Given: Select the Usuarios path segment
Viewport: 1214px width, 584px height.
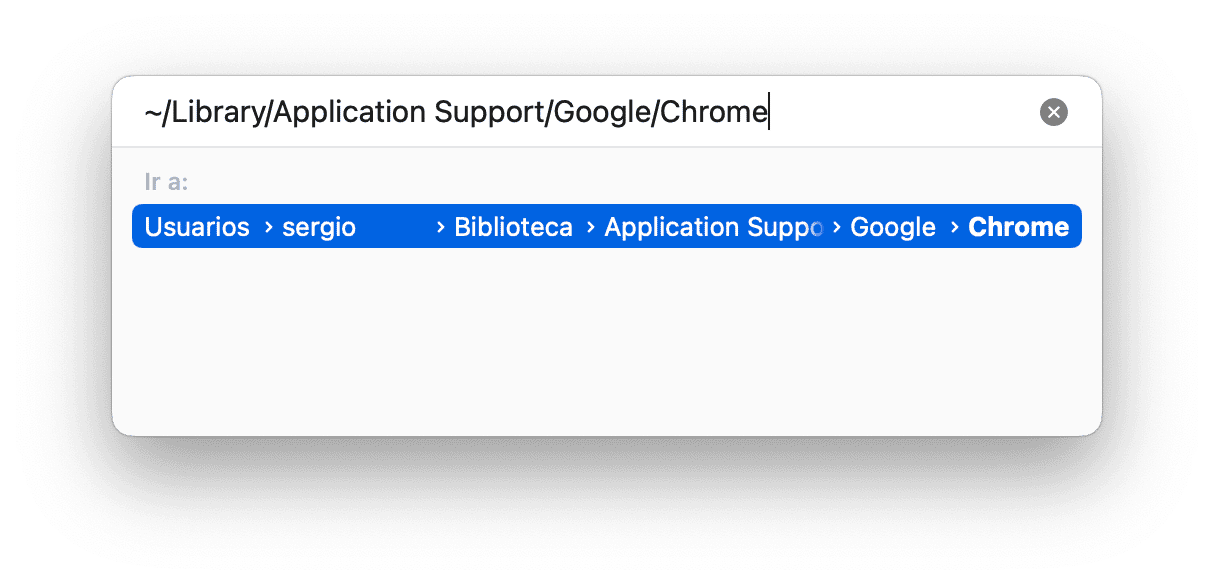Looking at the screenshot, I should coord(197,227).
